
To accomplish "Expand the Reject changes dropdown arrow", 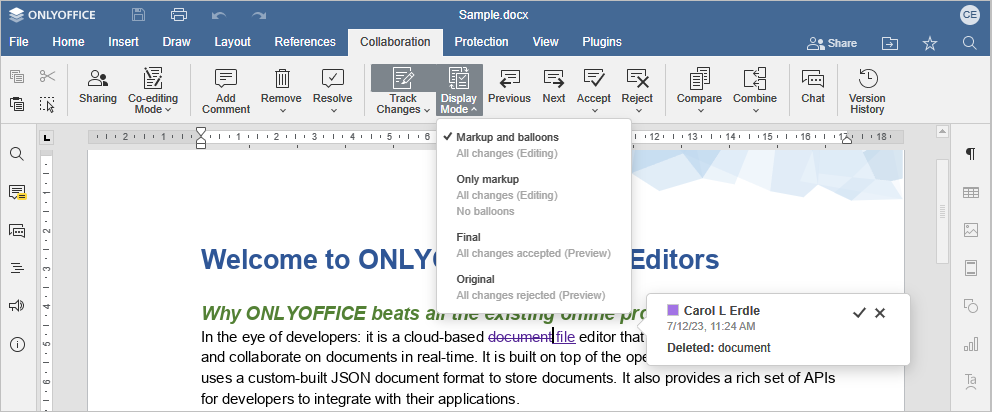I will coord(638,110).
